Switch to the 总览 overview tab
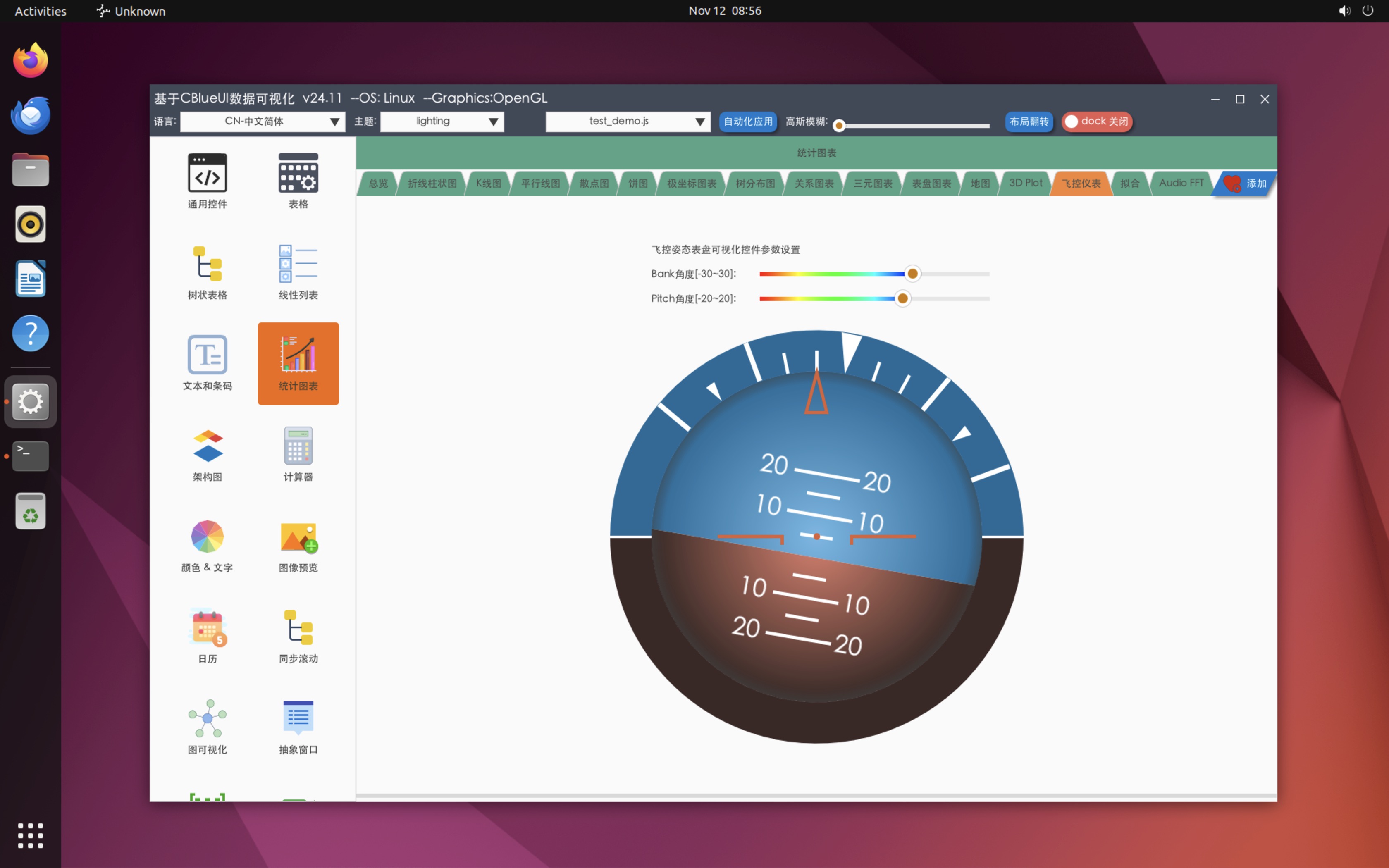Image resolution: width=1389 pixels, height=868 pixels. (378, 183)
